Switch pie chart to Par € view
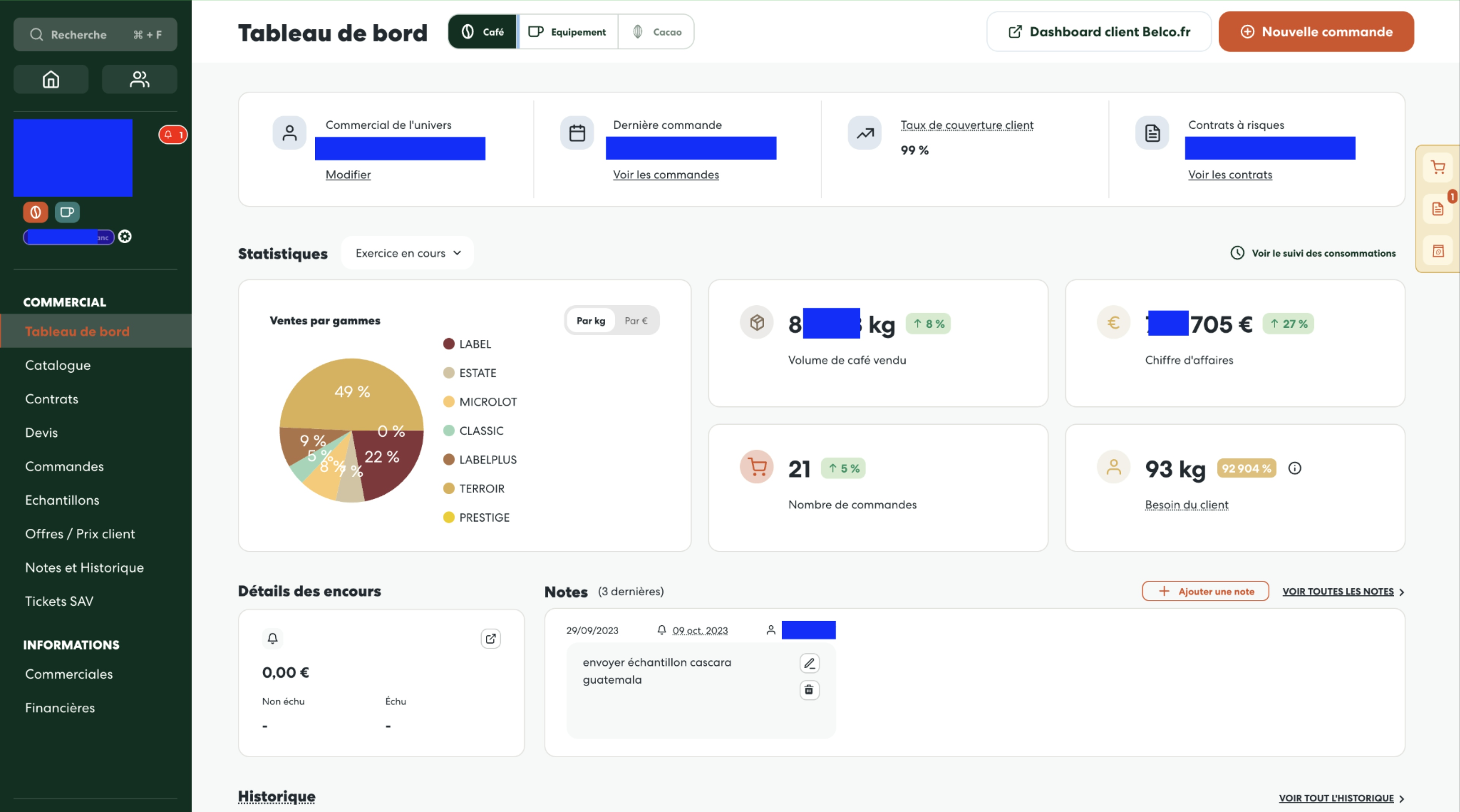The image size is (1460, 812). [635, 321]
